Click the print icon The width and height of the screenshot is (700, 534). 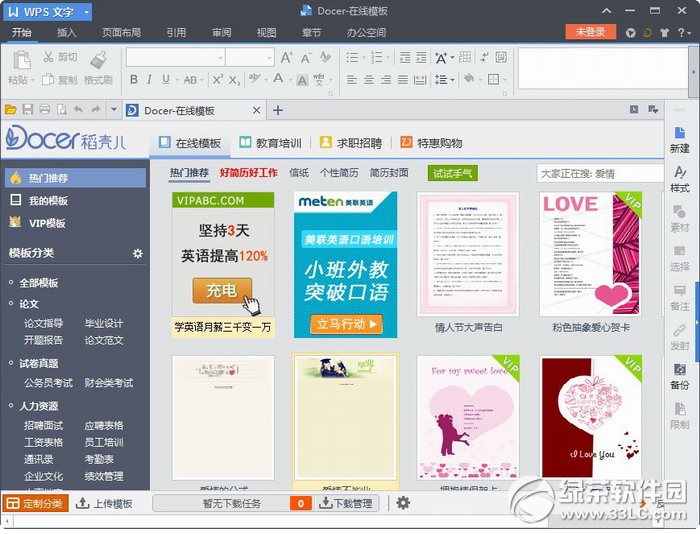pyautogui.click(x=45, y=109)
